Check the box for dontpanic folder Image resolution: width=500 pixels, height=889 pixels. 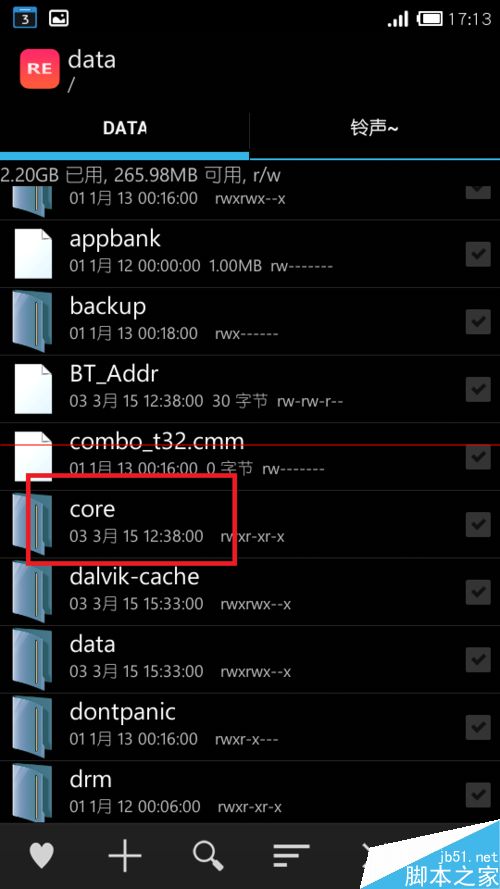(478, 727)
